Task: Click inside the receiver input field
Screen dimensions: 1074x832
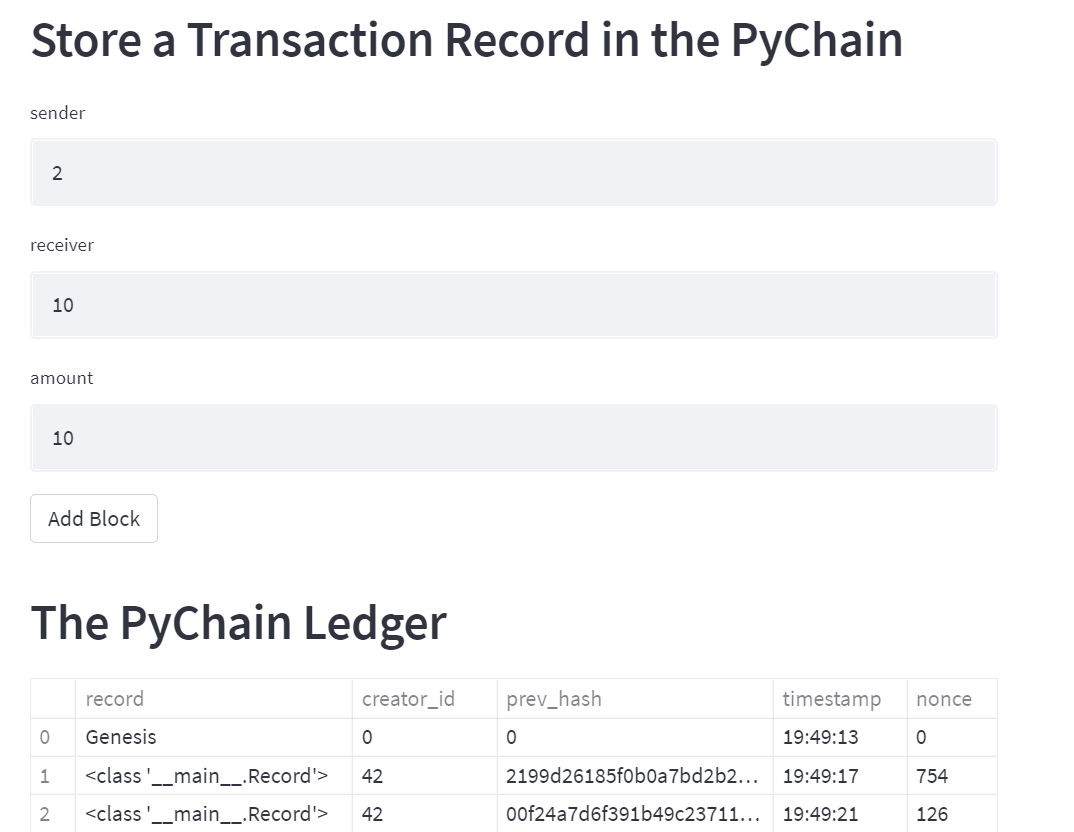Action: tap(513, 305)
